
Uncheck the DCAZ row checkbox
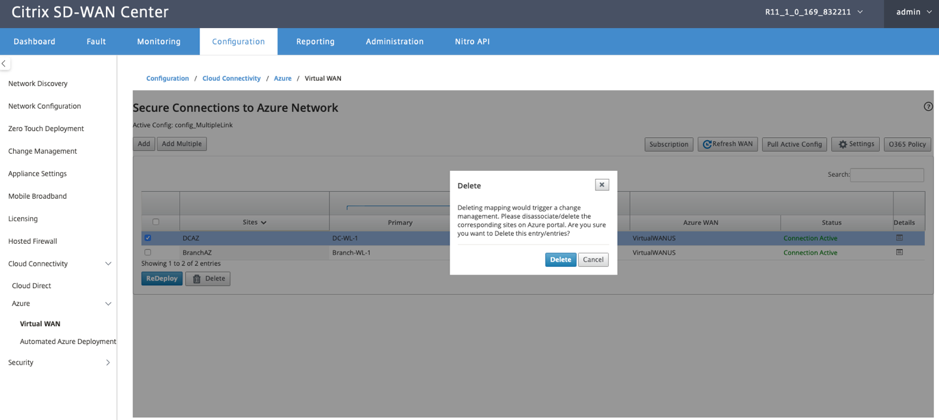148,238
